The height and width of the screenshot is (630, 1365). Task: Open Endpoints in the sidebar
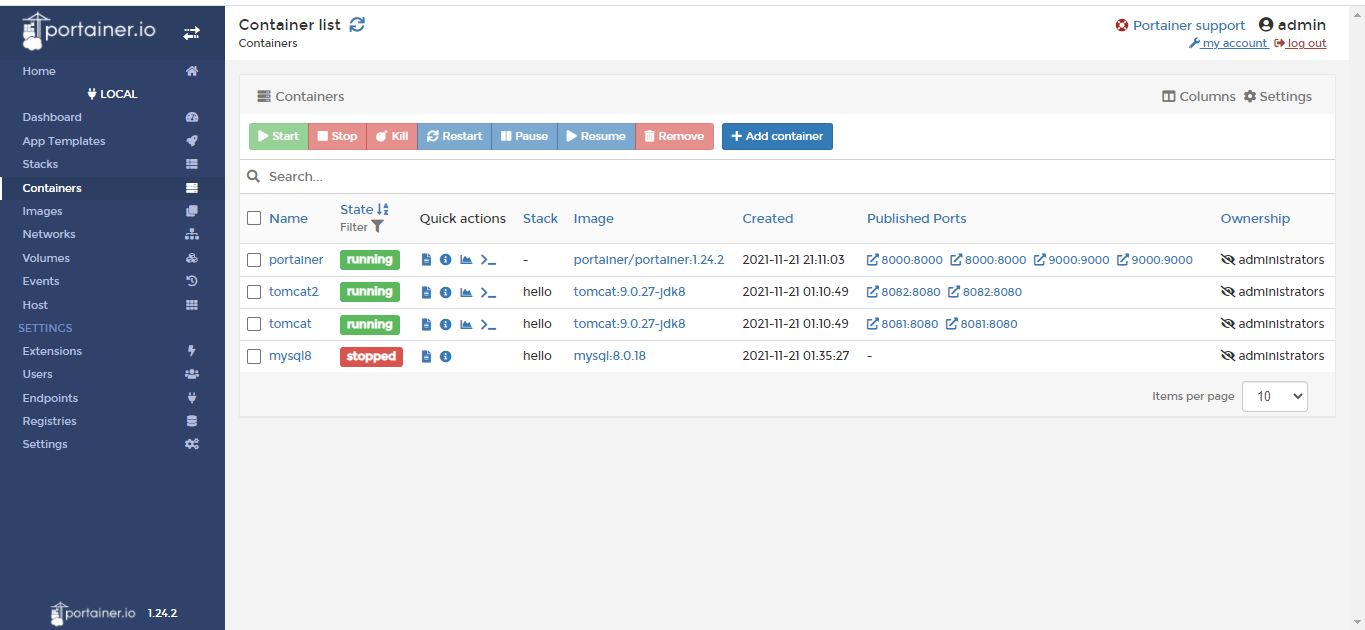pyautogui.click(x=112, y=398)
